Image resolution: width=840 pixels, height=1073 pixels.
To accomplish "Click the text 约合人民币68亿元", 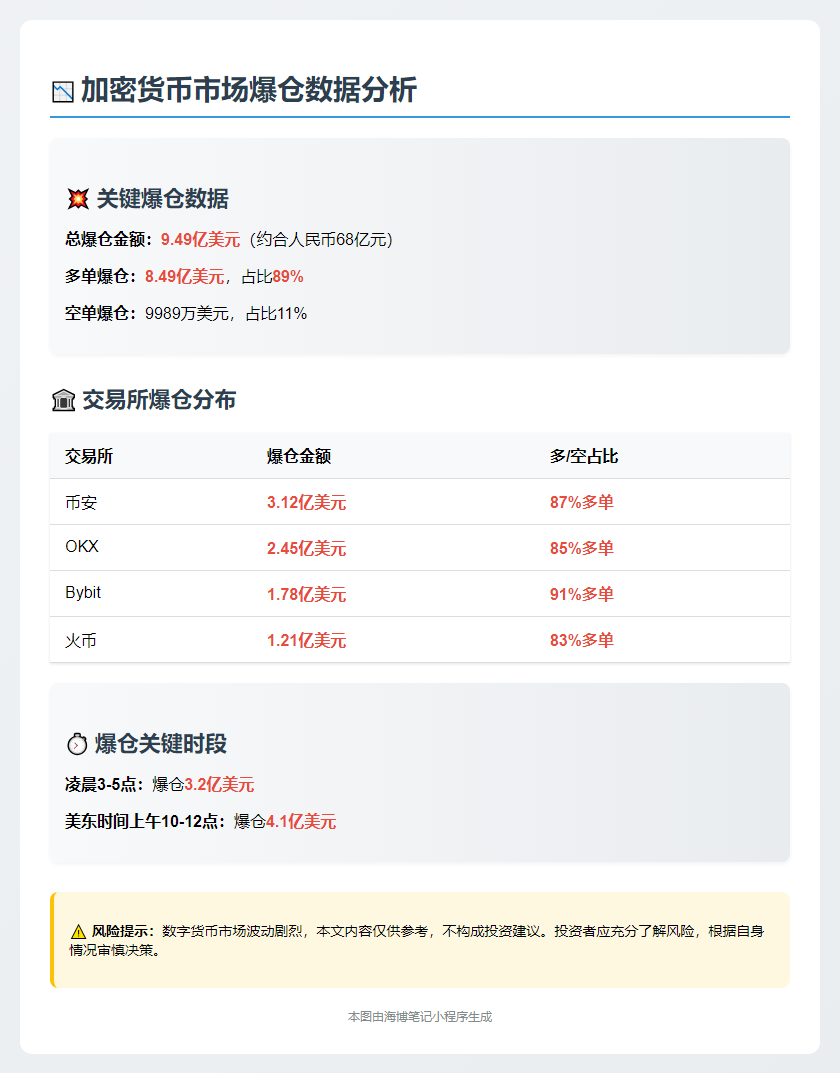I will (321, 240).
